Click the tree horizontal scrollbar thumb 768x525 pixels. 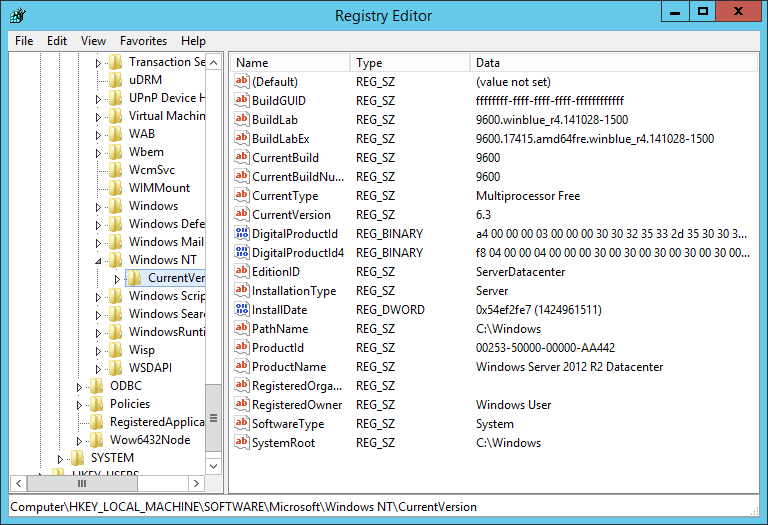(82, 483)
